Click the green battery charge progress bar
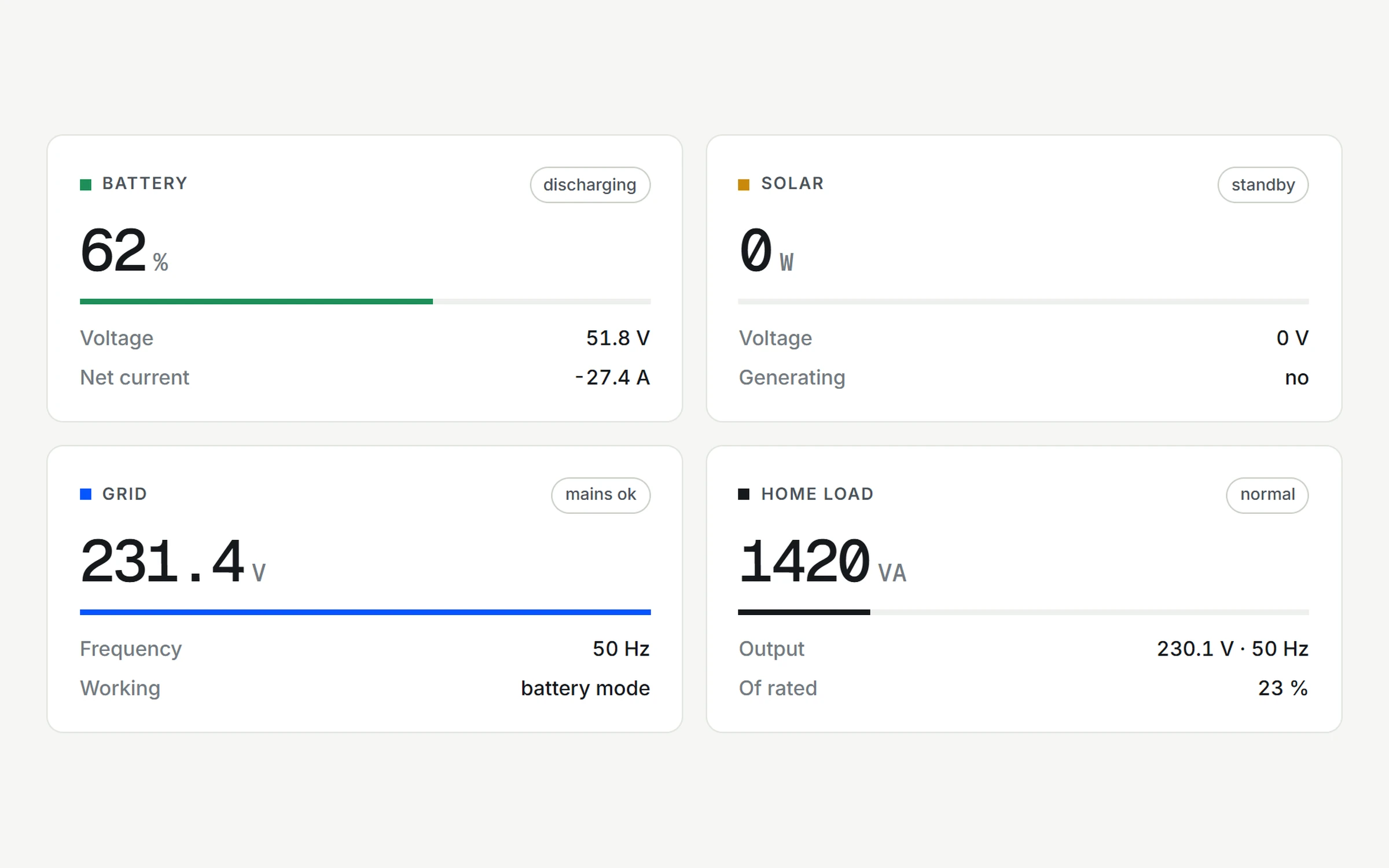 (x=365, y=301)
